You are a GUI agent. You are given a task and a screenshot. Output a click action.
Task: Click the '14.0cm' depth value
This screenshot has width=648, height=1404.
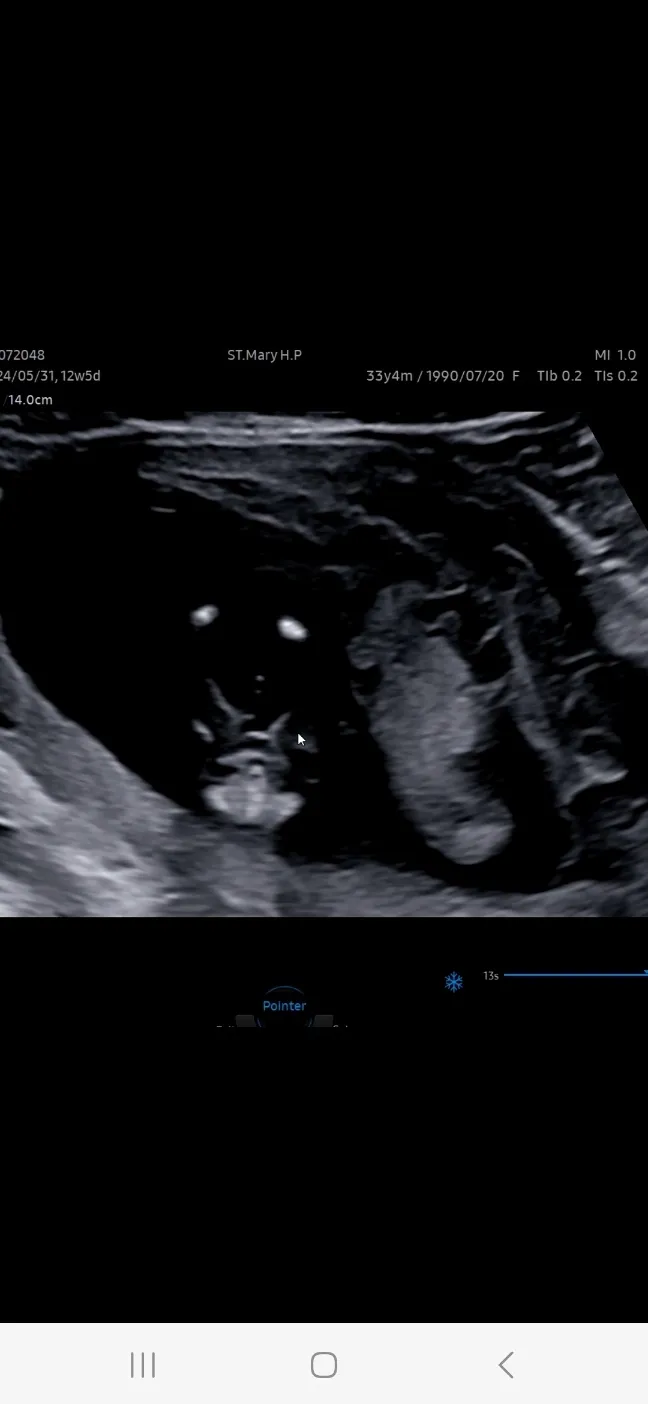(30, 399)
